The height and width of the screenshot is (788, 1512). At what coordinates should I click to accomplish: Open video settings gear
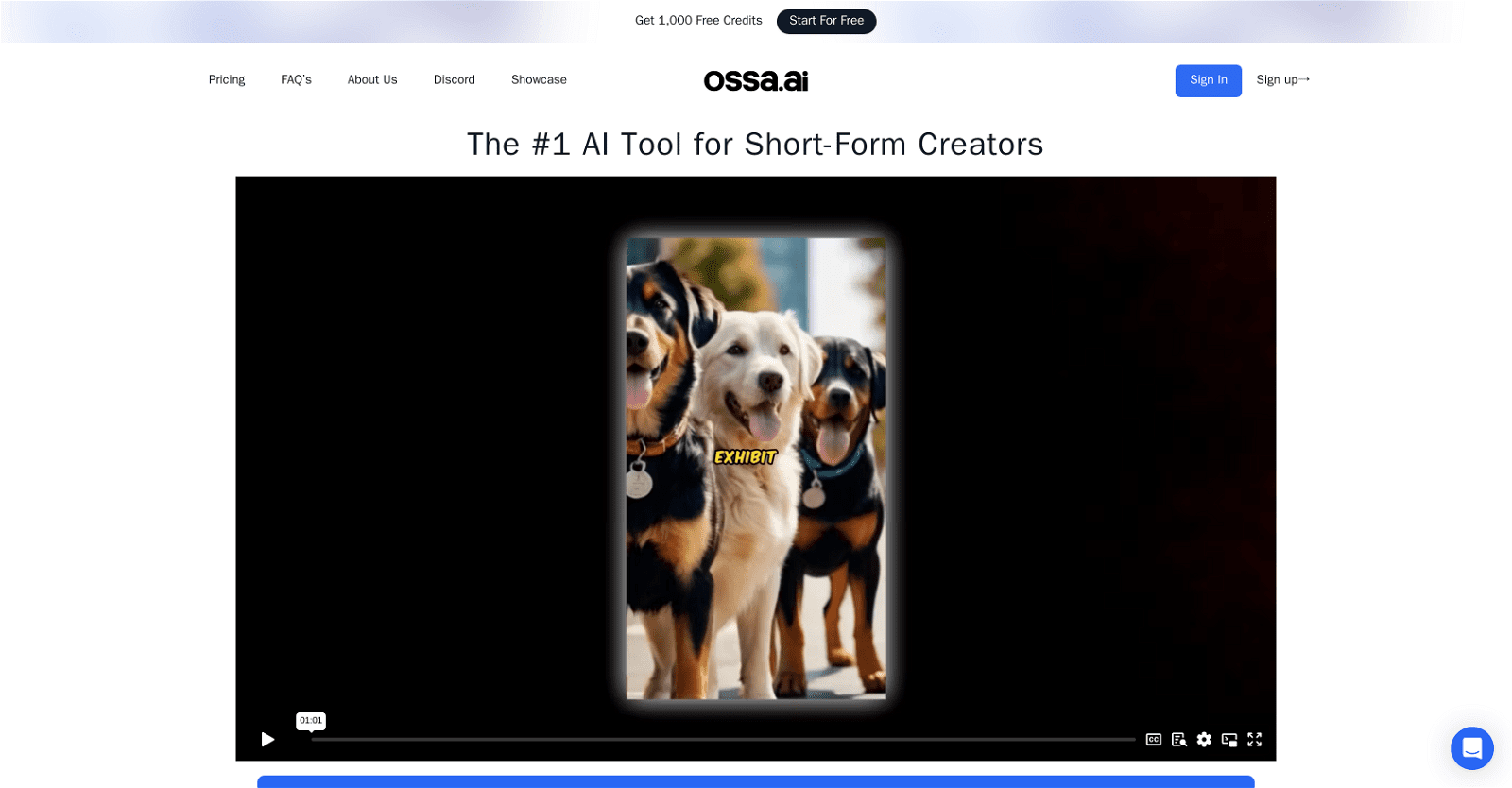pos(1204,740)
